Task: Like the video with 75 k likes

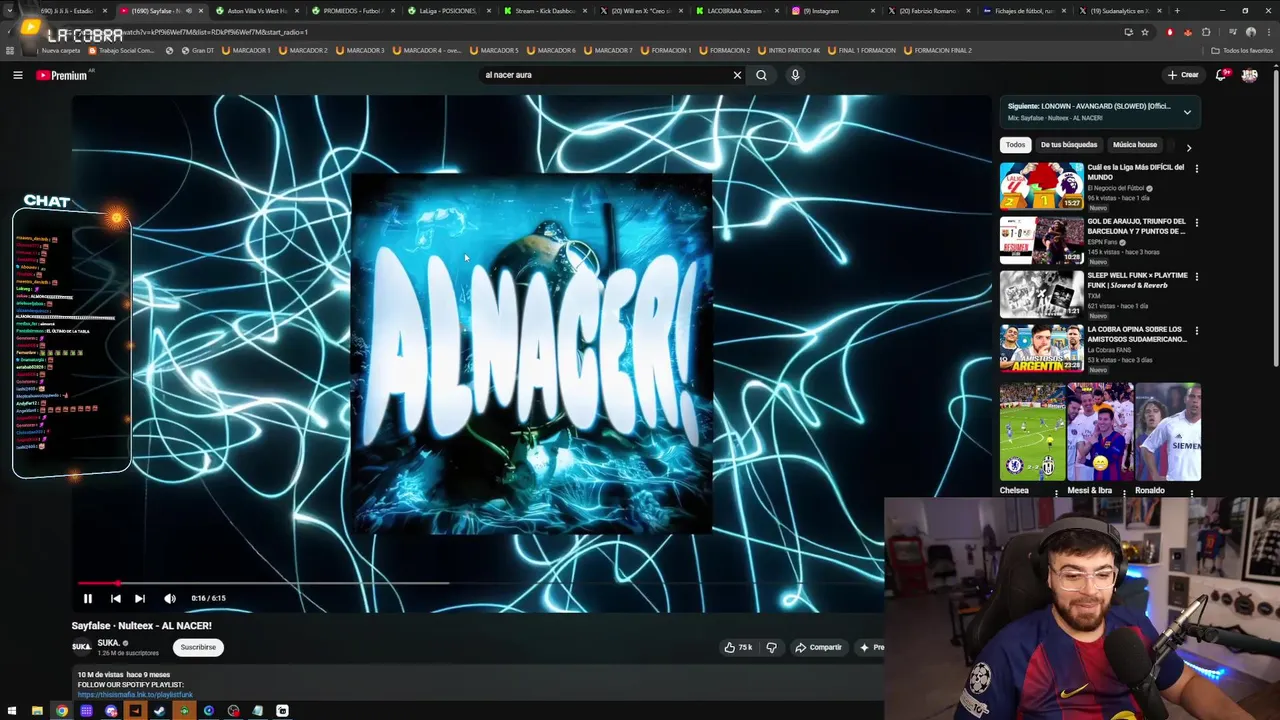Action: pyautogui.click(x=738, y=647)
